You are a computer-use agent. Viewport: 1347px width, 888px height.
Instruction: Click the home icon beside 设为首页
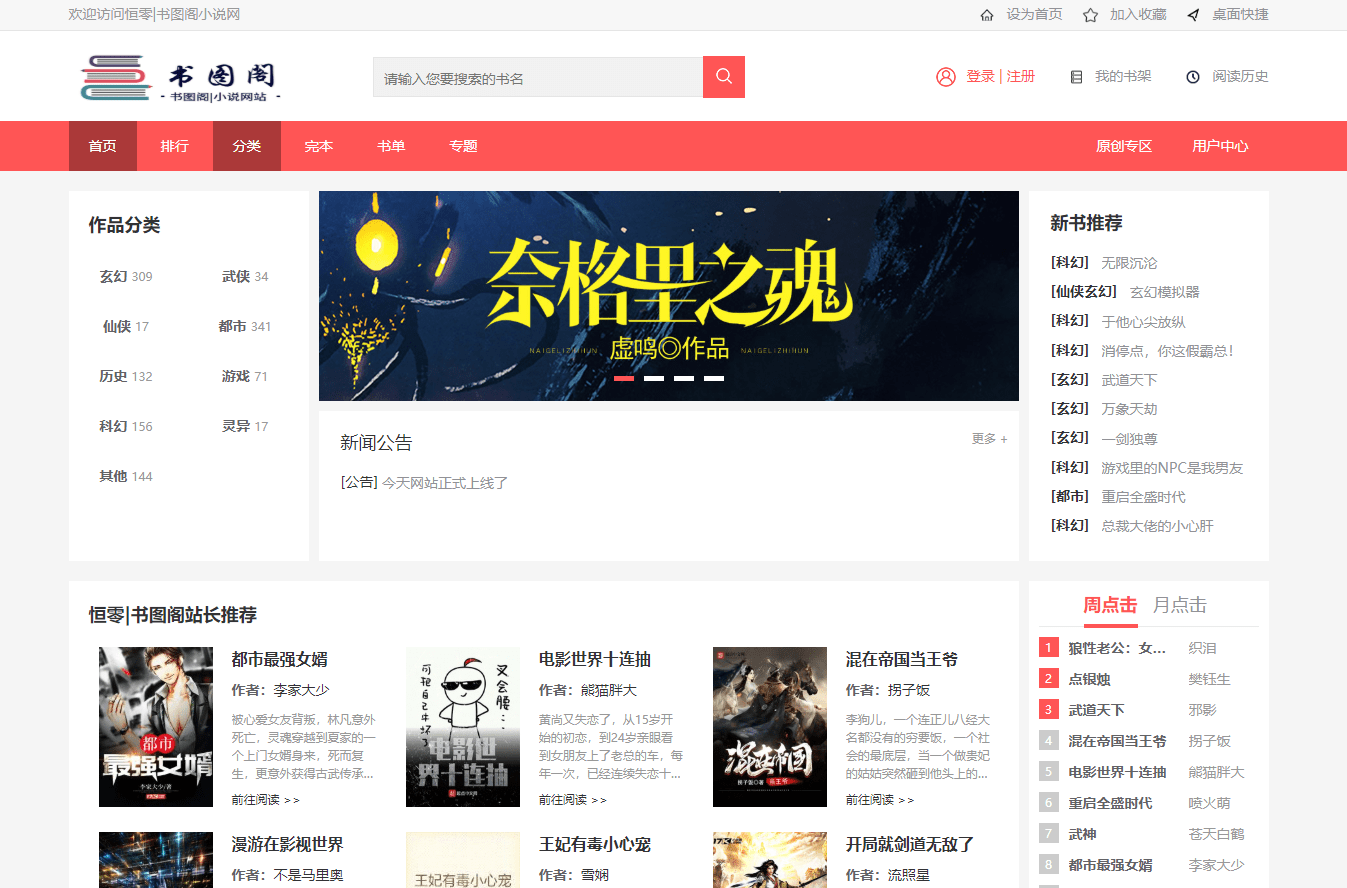click(987, 15)
